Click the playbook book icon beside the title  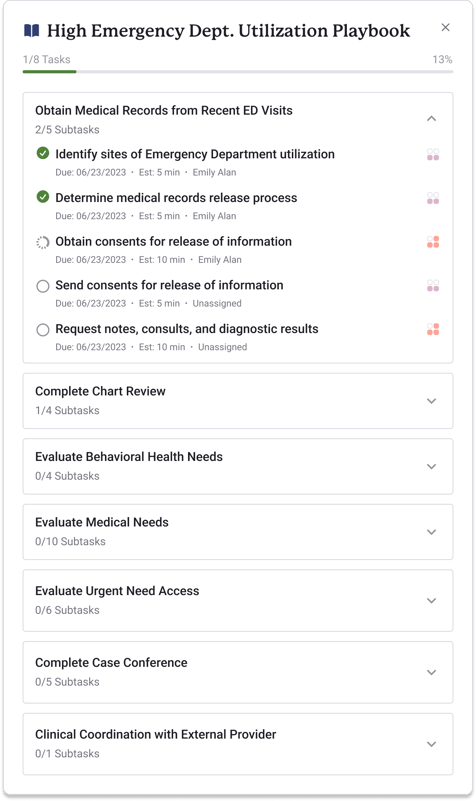click(x=32, y=31)
